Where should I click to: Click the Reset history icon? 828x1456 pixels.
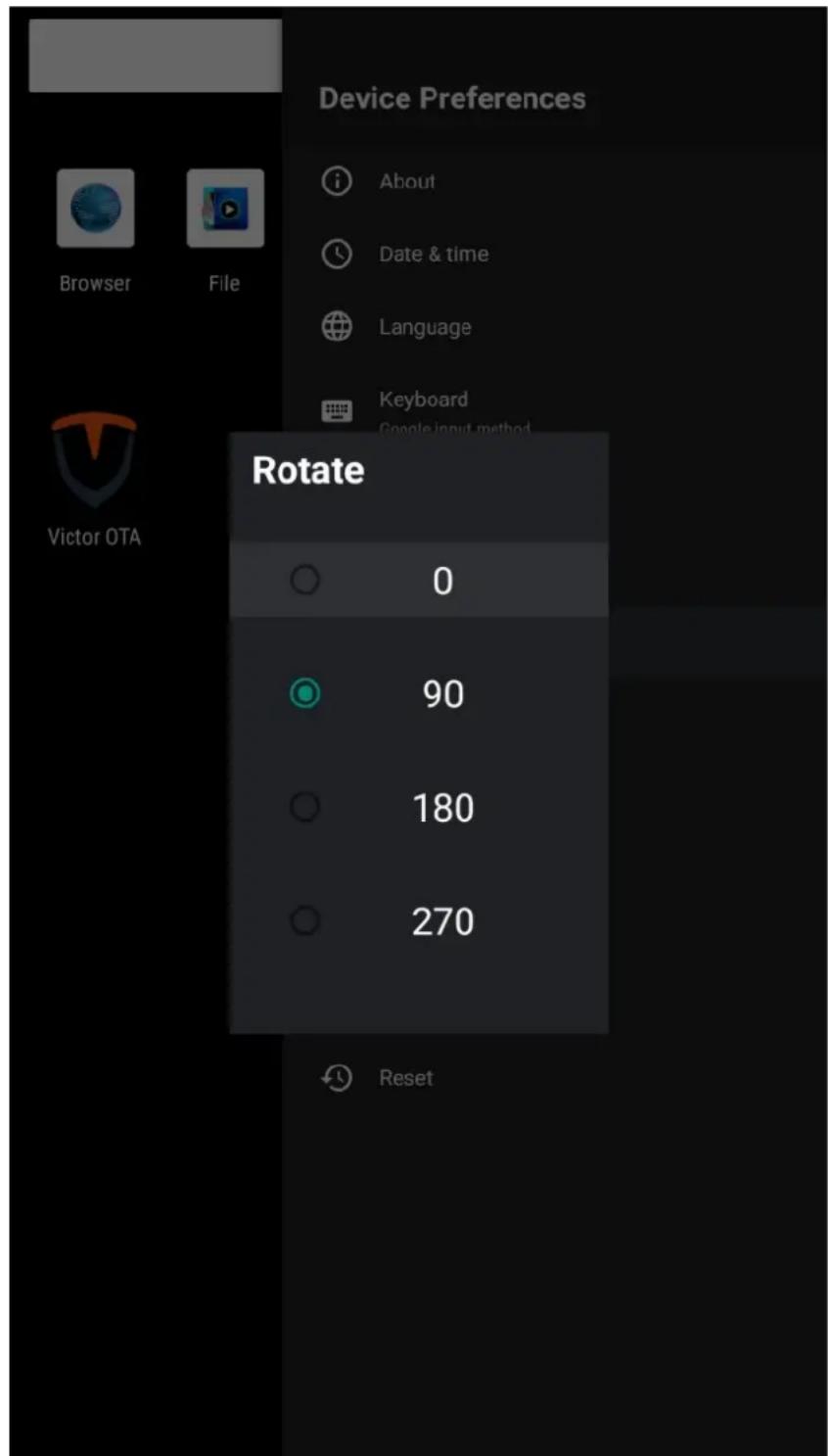coord(337,1078)
